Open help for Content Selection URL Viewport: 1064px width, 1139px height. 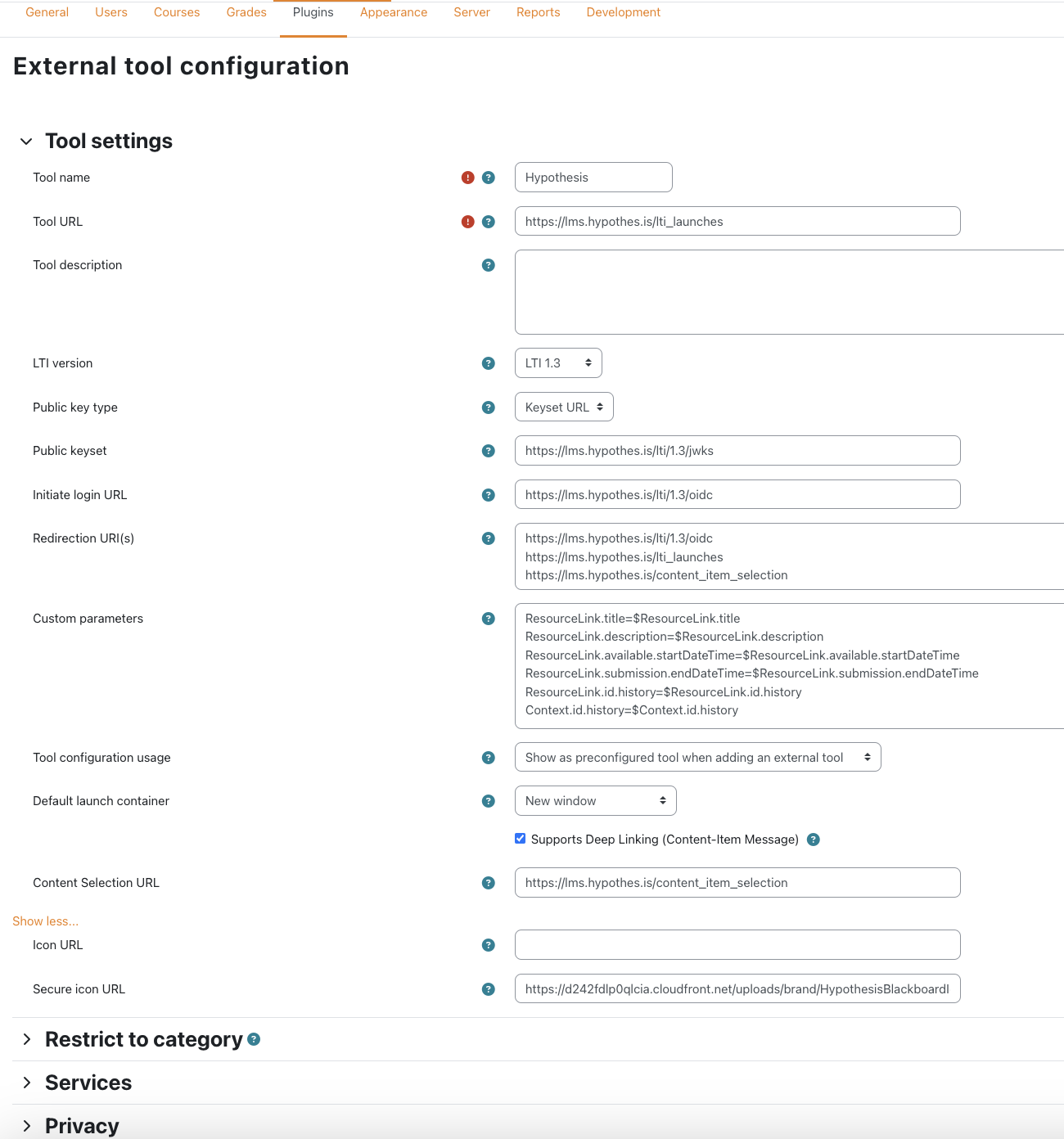click(489, 883)
